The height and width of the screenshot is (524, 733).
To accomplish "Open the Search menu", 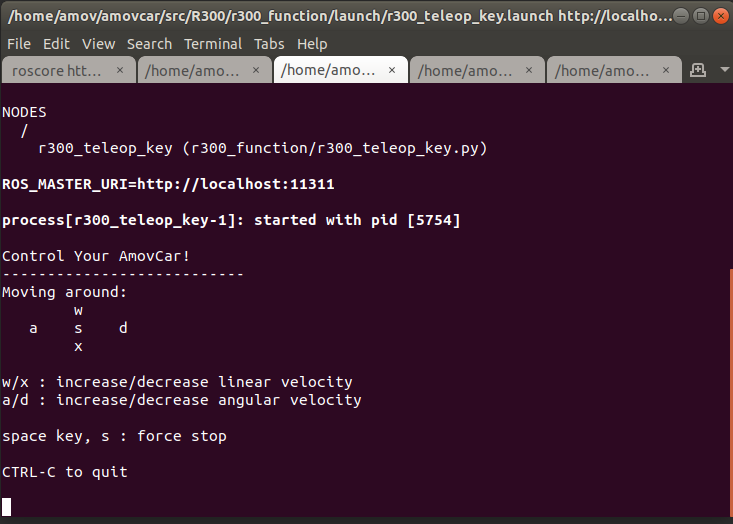I will click(x=149, y=44).
